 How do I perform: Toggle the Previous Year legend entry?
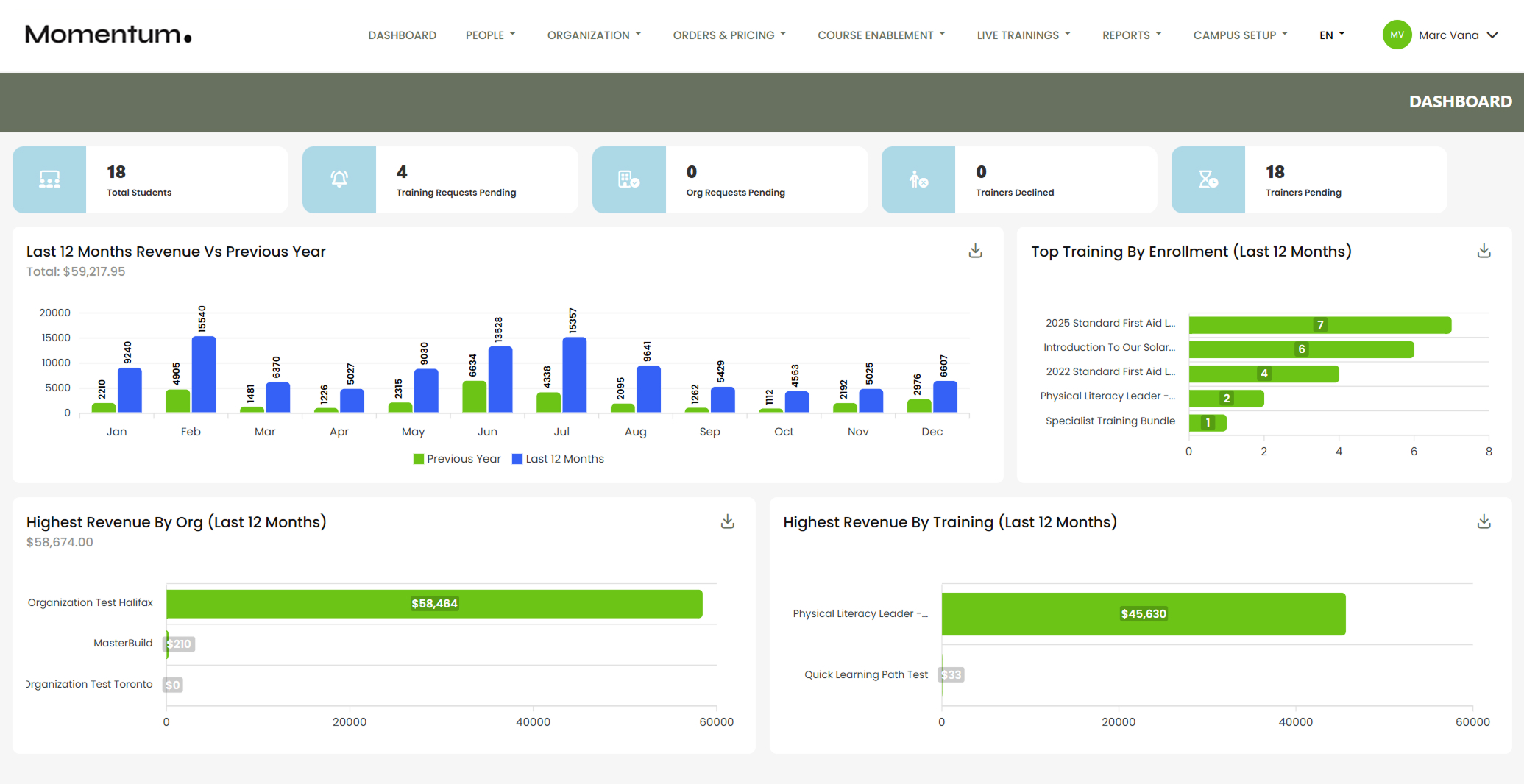[x=457, y=458]
